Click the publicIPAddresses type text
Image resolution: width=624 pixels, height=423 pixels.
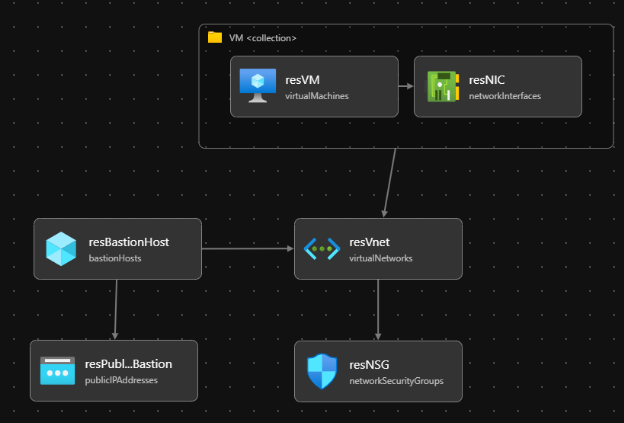click(121, 380)
